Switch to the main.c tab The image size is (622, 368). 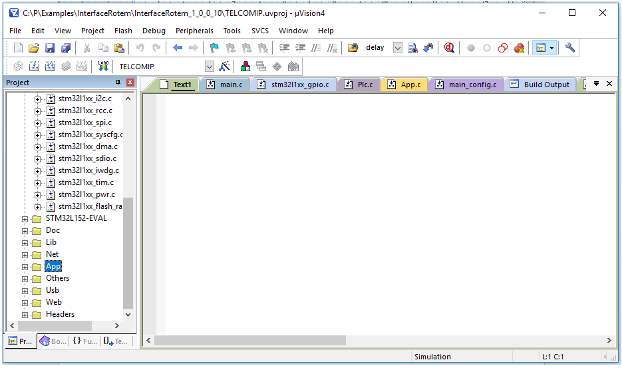(x=225, y=84)
